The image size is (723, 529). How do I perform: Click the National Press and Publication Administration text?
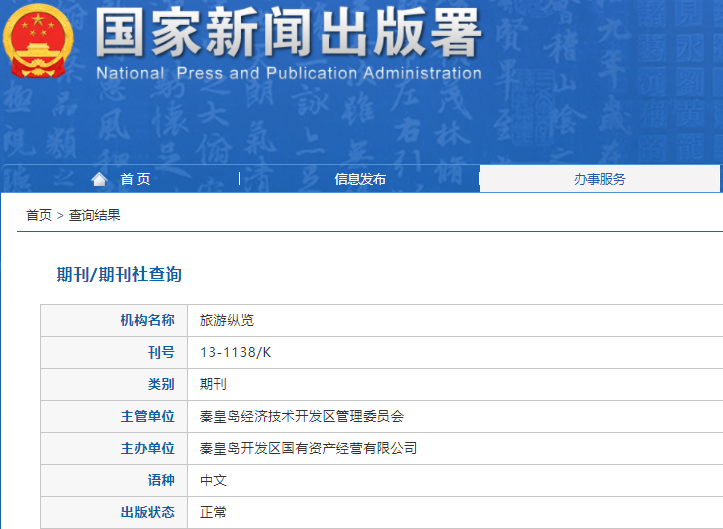(288, 73)
